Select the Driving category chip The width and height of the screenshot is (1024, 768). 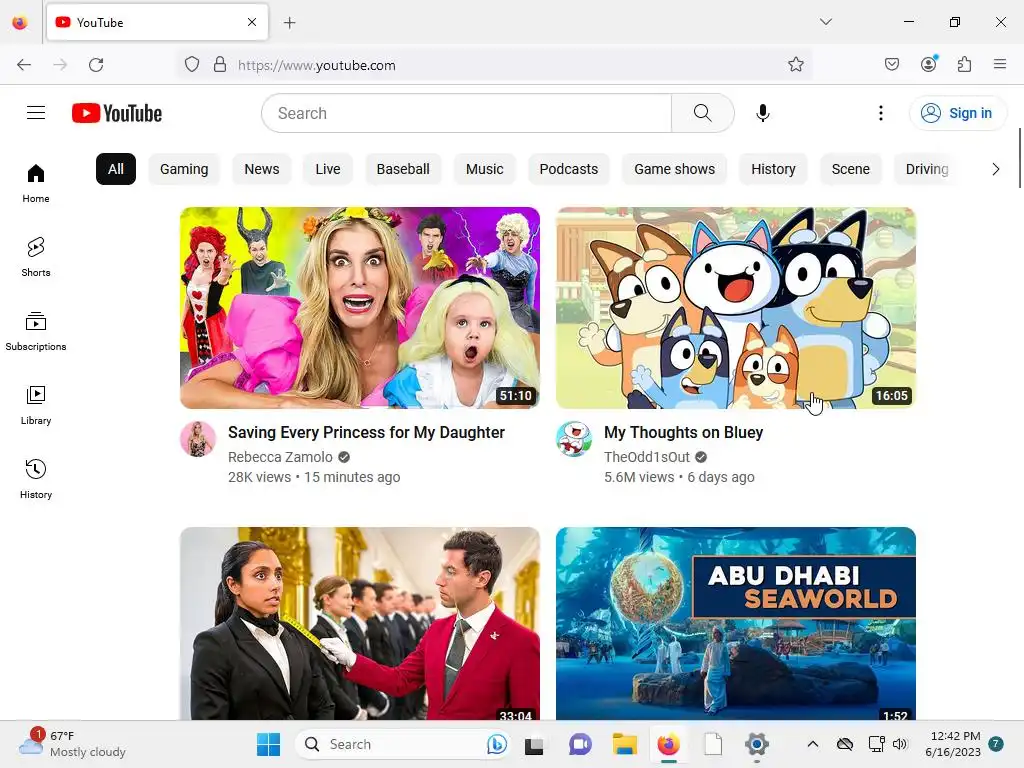tap(927, 169)
